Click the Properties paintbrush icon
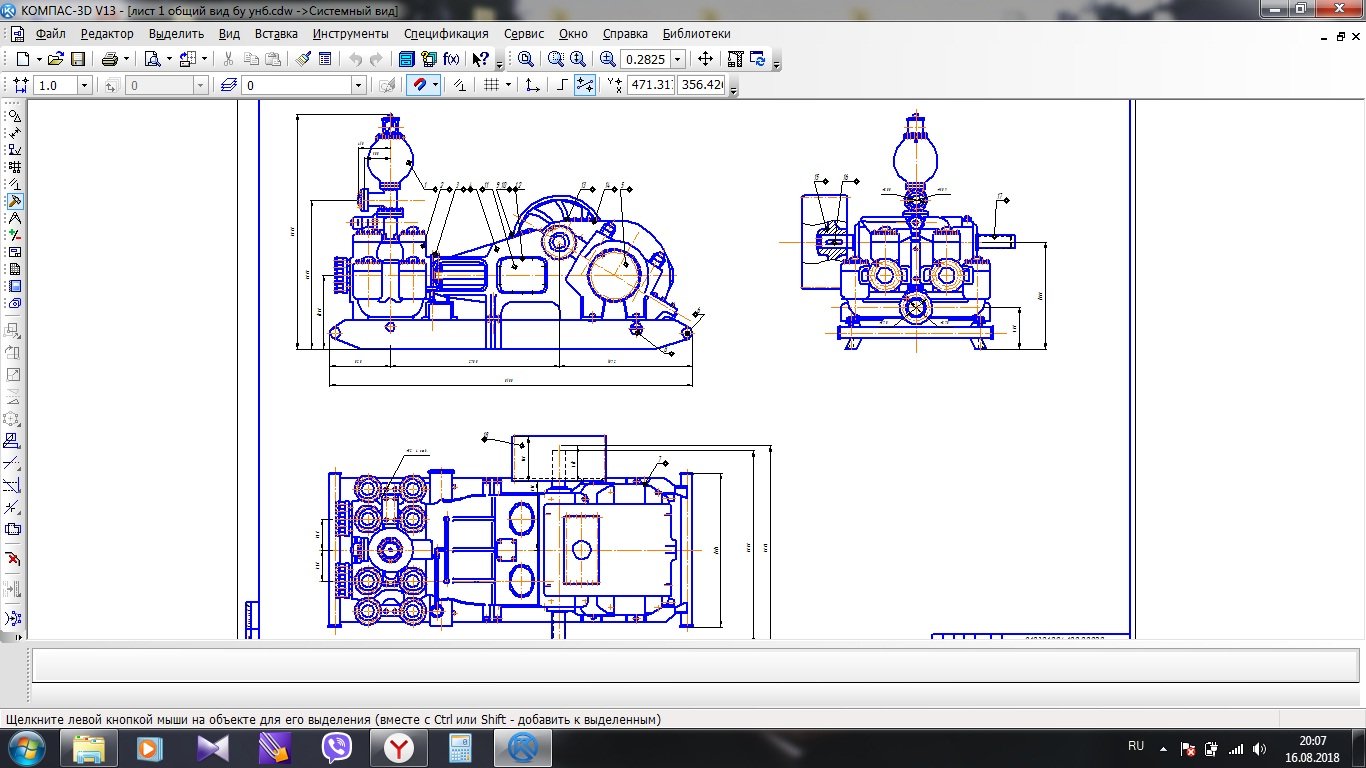 point(304,59)
